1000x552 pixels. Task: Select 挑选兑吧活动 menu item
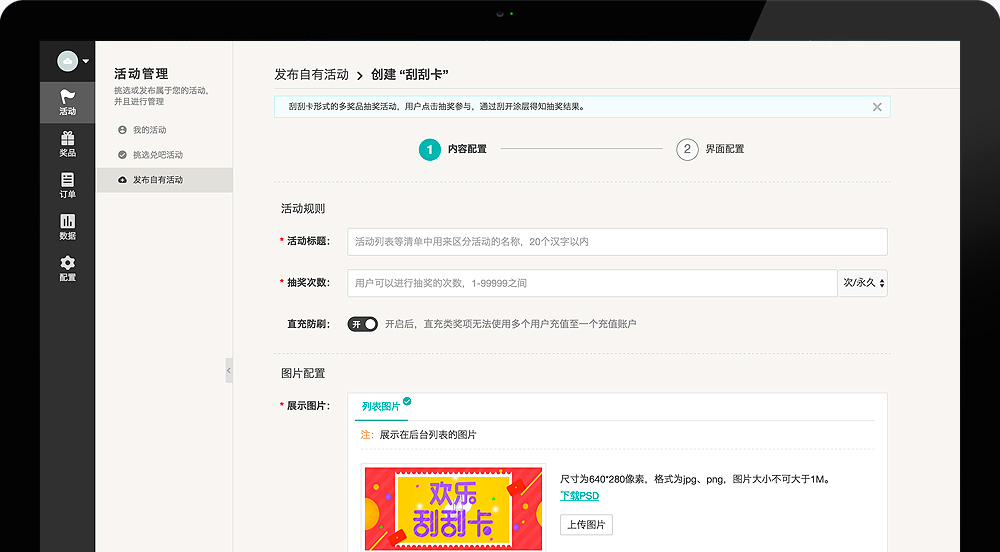tap(158, 155)
